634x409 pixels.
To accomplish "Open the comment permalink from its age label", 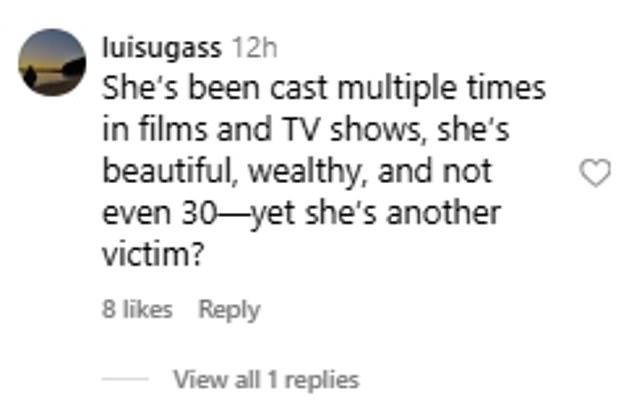I will click(254, 46).
